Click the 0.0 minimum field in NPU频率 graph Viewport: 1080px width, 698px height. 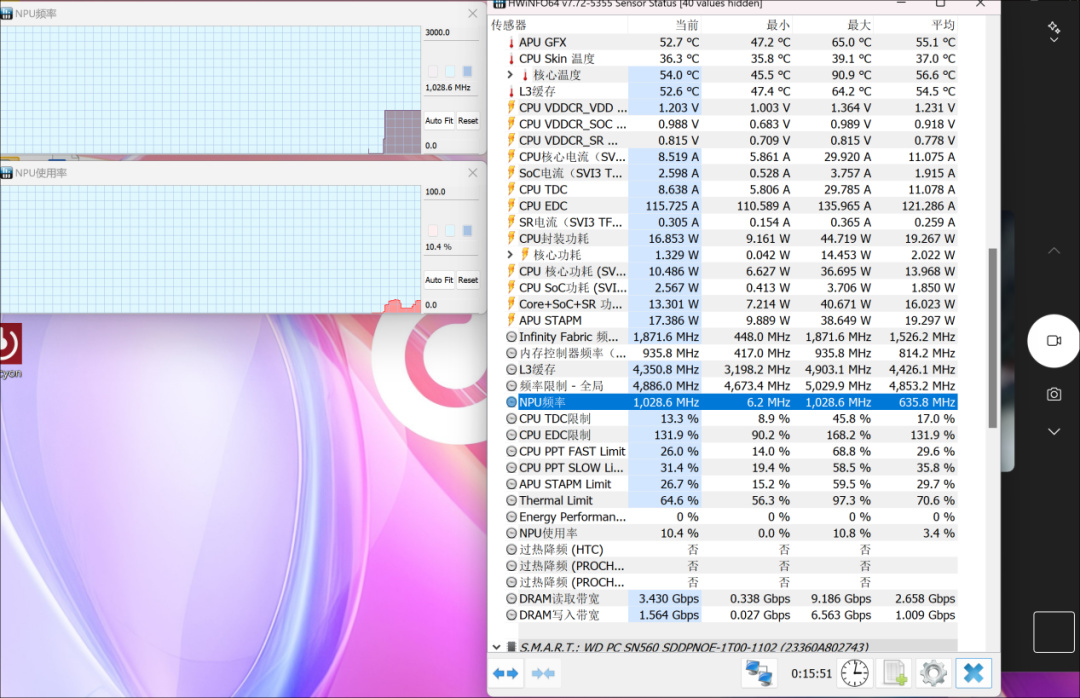pyautogui.click(x=451, y=145)
